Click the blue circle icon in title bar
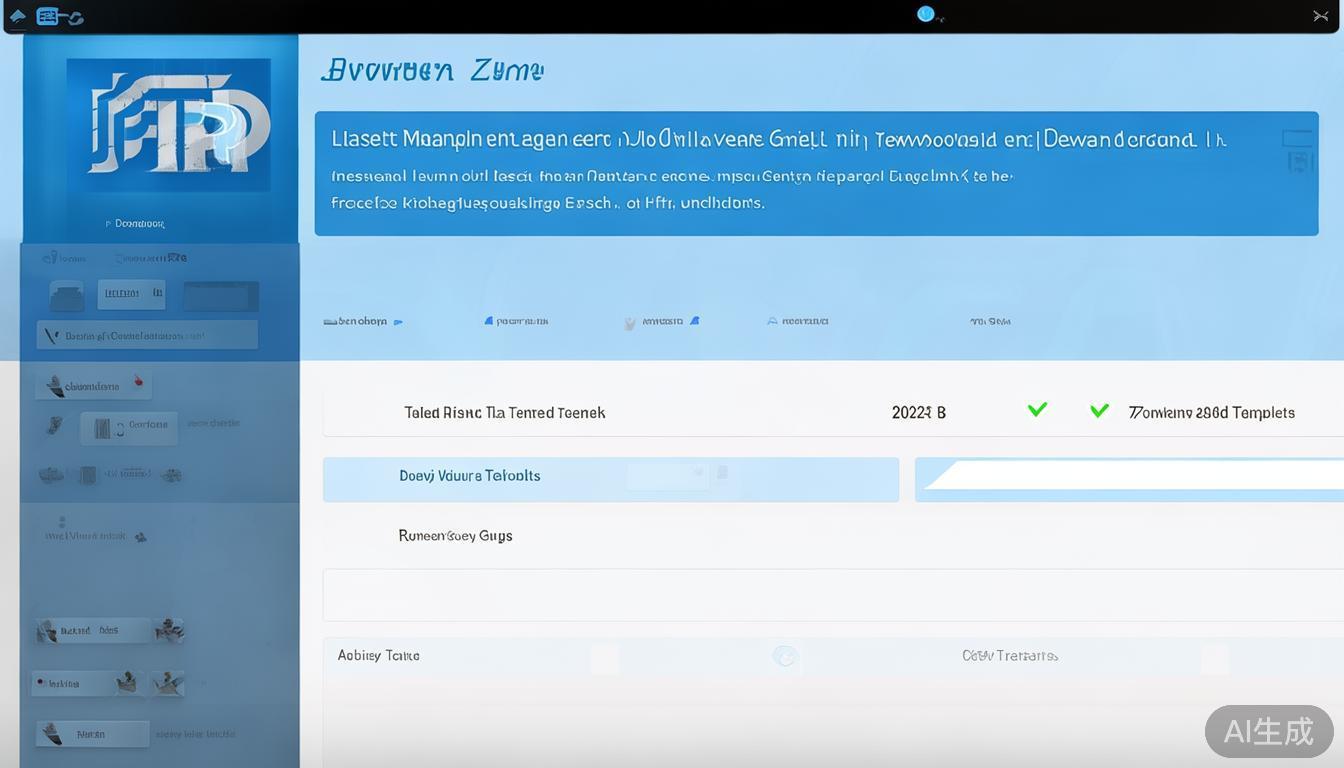 point(926,14)
